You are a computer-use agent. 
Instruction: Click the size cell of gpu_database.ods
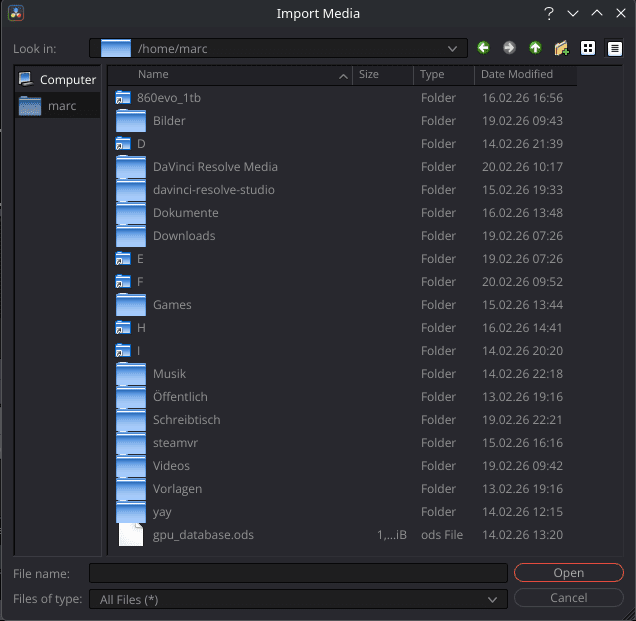pyautogui.click(x=391, y=535)
